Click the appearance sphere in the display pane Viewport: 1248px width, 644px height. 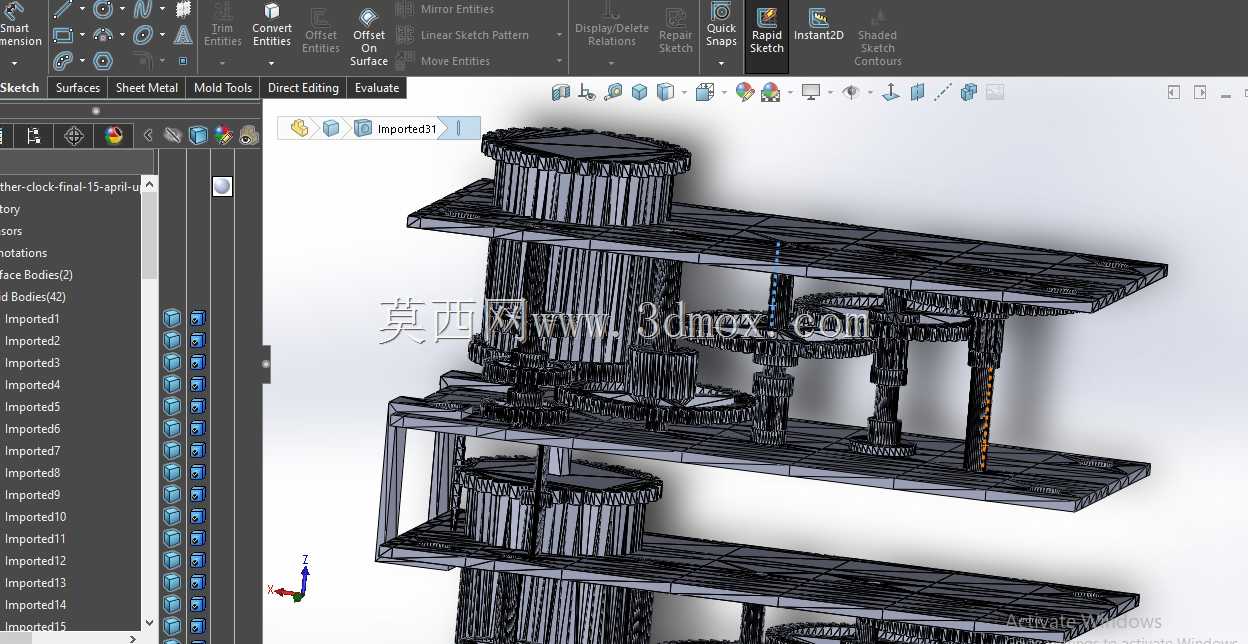(222, 186)
